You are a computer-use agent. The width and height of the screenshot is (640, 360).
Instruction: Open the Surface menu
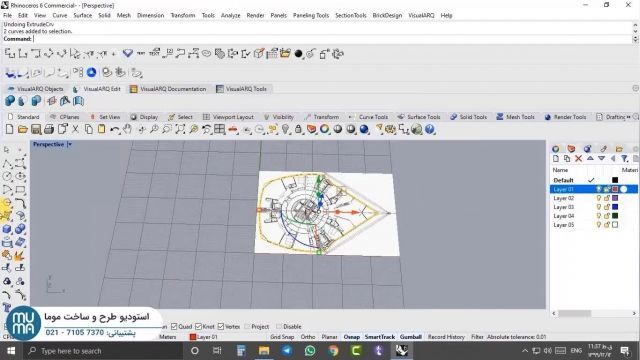click(x=82, y=15)
